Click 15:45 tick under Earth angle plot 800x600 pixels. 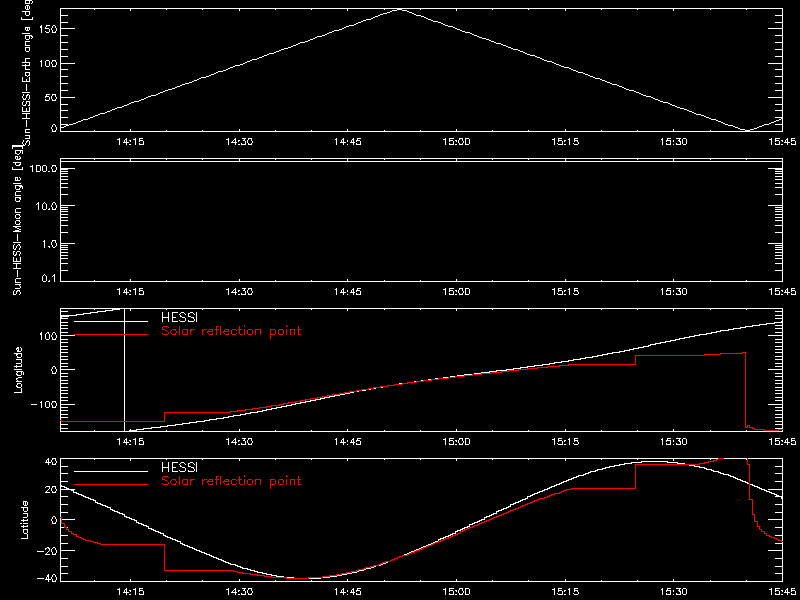click(x=782, y=142)
